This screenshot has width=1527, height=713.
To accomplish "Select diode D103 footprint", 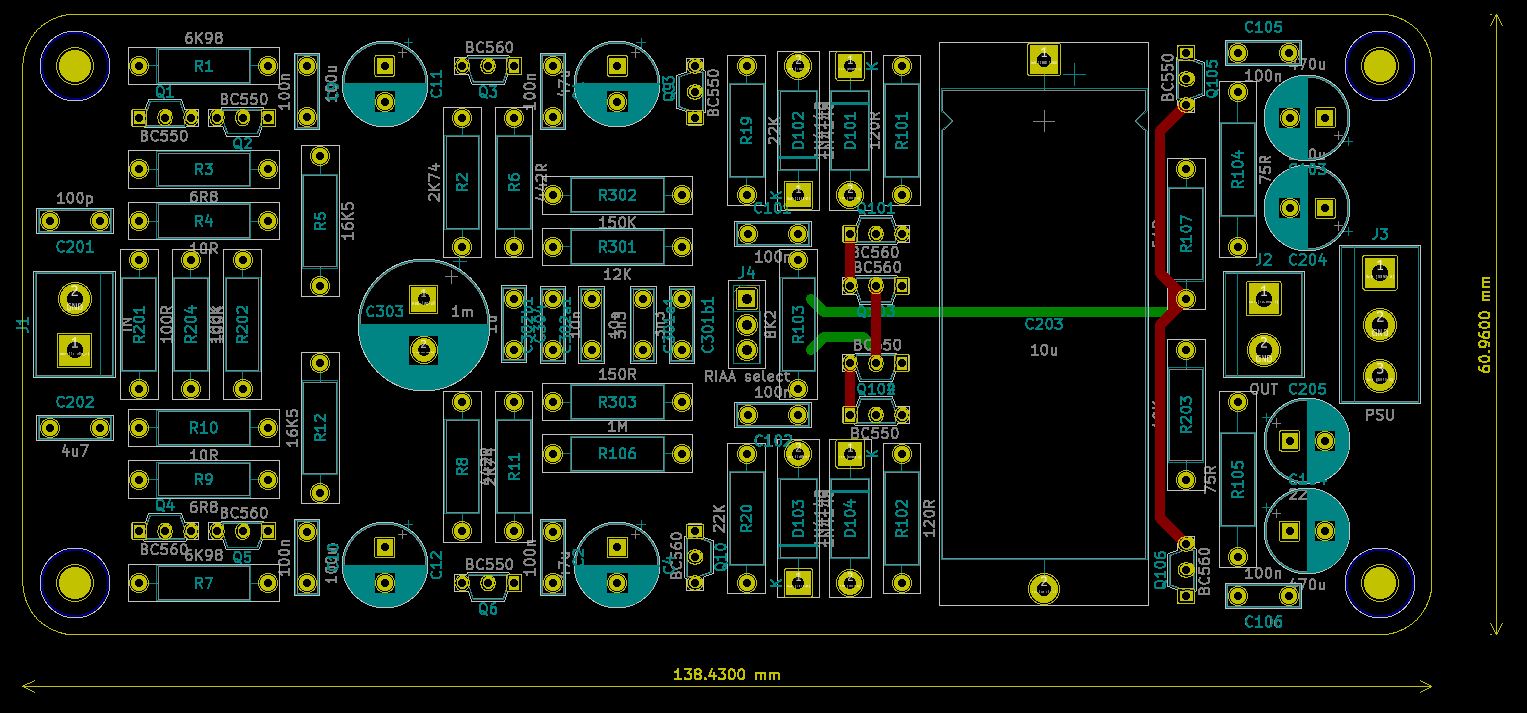I will 798,518.
